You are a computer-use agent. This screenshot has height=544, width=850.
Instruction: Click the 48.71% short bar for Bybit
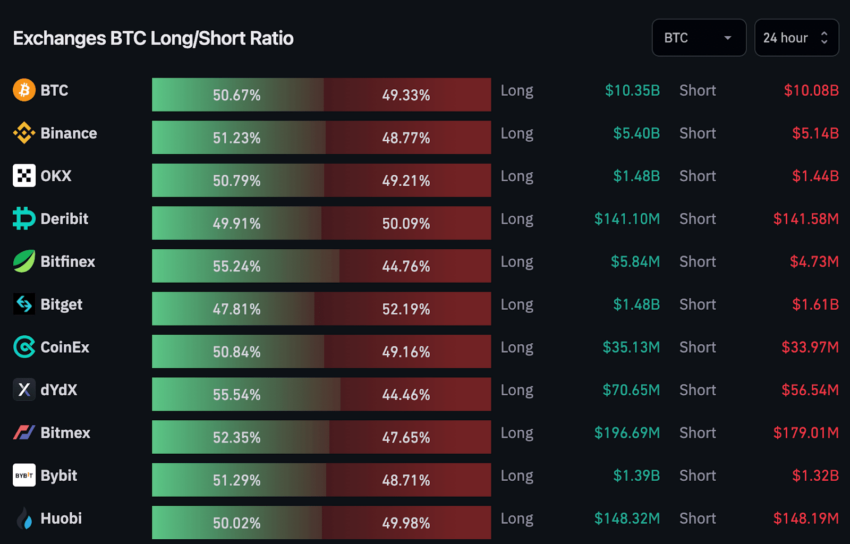click(x=409, y=480)
